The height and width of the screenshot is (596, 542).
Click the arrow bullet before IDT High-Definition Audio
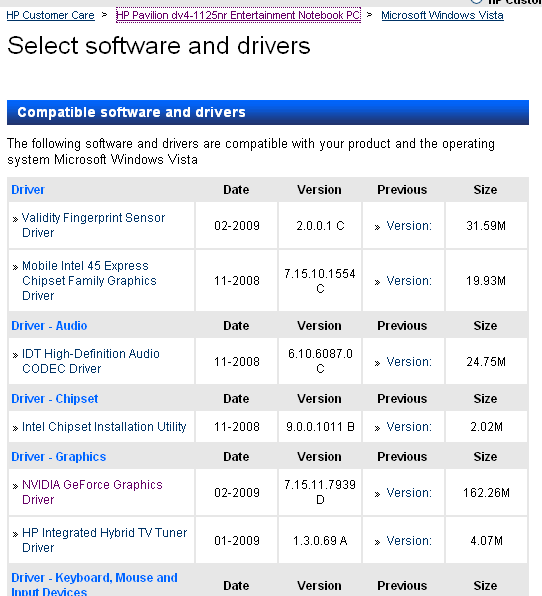(15, 355)
